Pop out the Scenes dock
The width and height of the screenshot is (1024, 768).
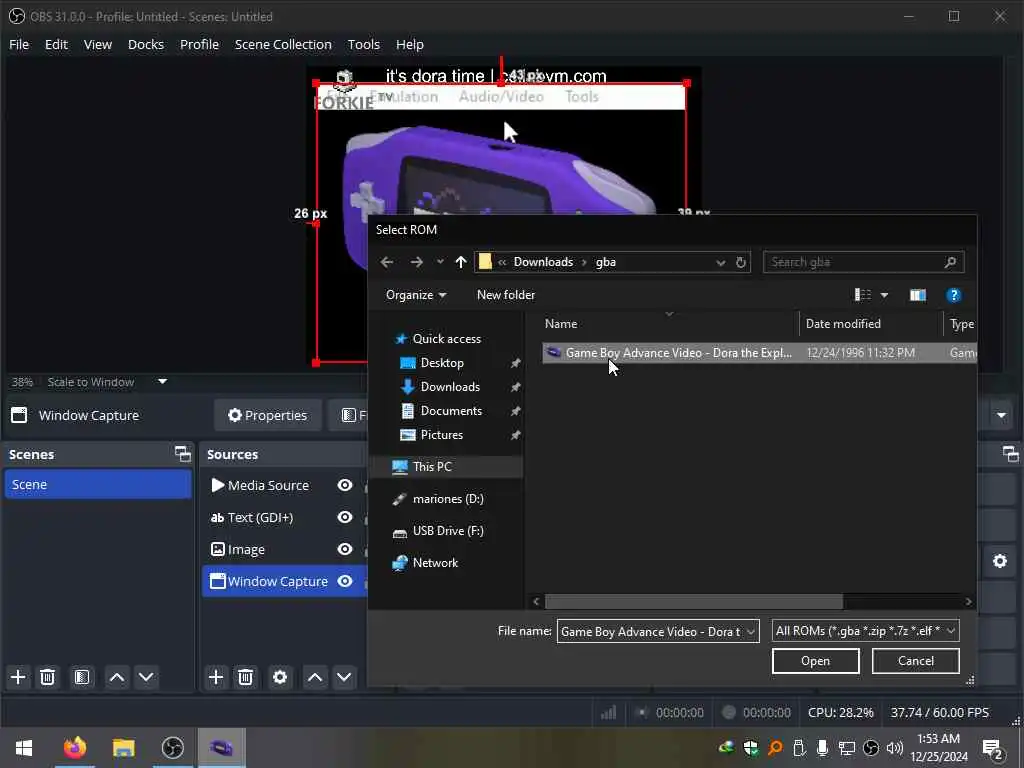[183, 454]
